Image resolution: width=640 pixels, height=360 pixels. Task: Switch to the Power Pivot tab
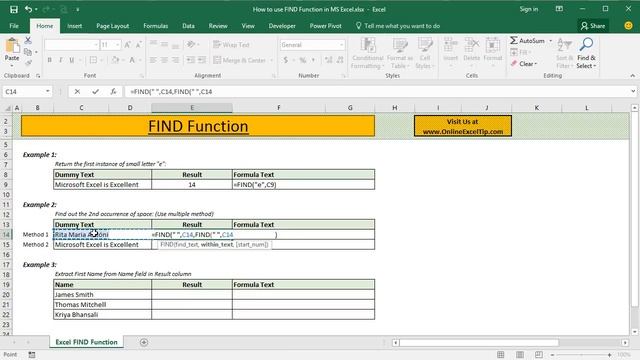pos(325,26)
